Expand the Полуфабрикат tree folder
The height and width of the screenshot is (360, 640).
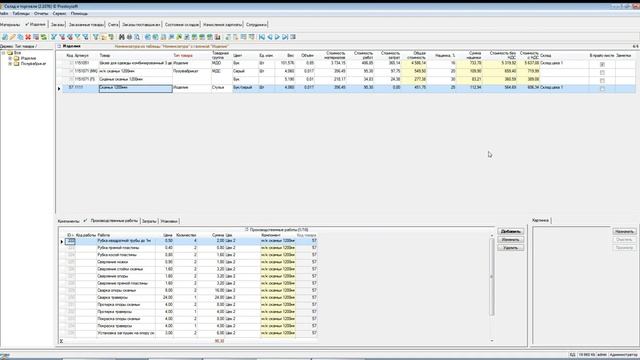(x=10, y=64)
